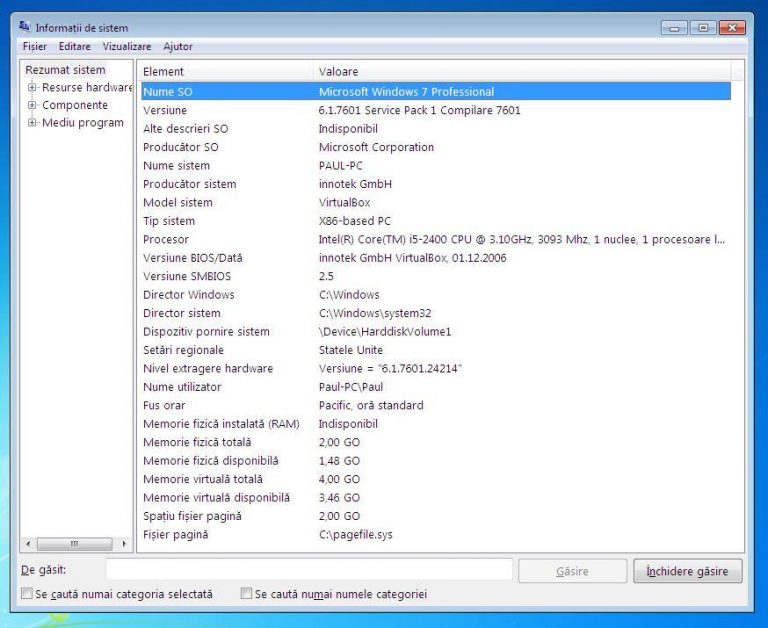Enable Se caută numai categoria selectată

tap(27, 594)
